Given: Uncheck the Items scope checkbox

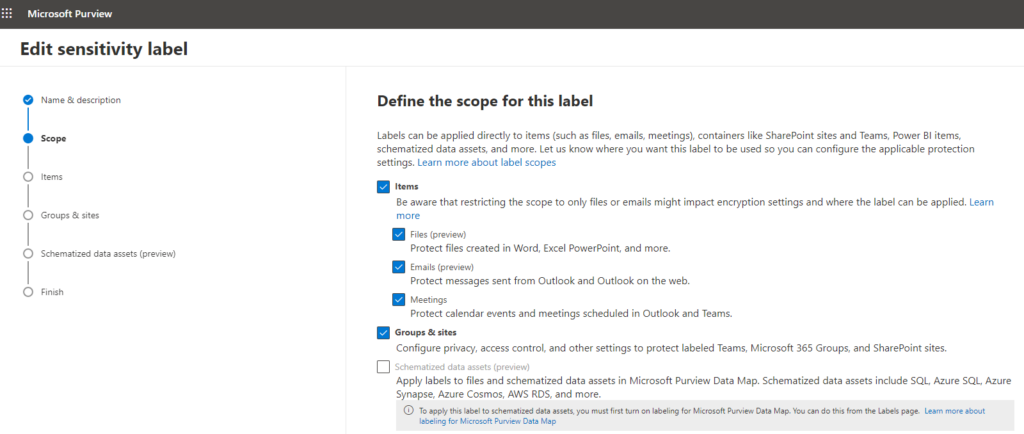Looking at the screenshot, I should click(383, 187).
